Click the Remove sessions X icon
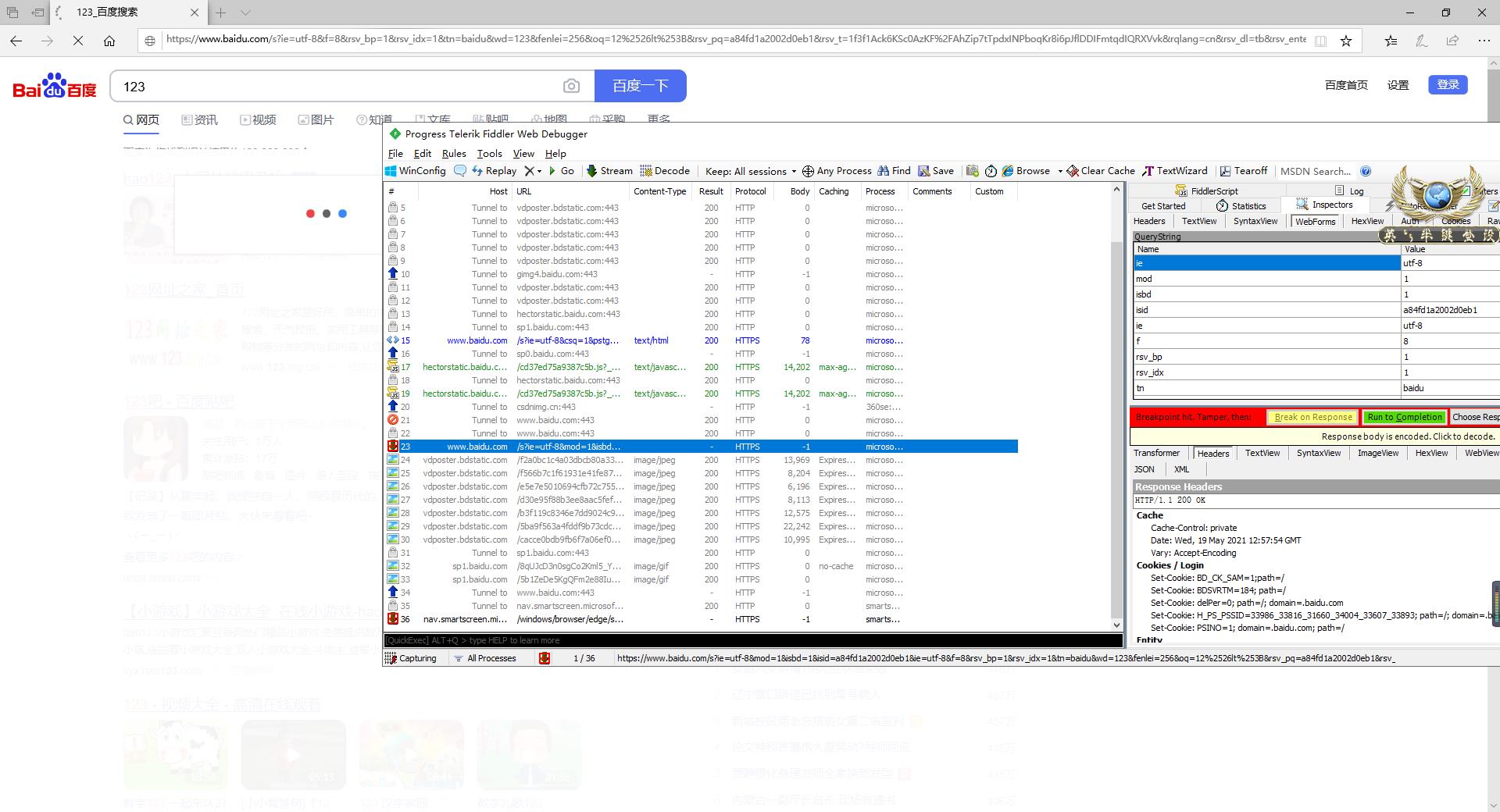The width and height of the screenshot is (1500, 812). [x=529, y=171]
